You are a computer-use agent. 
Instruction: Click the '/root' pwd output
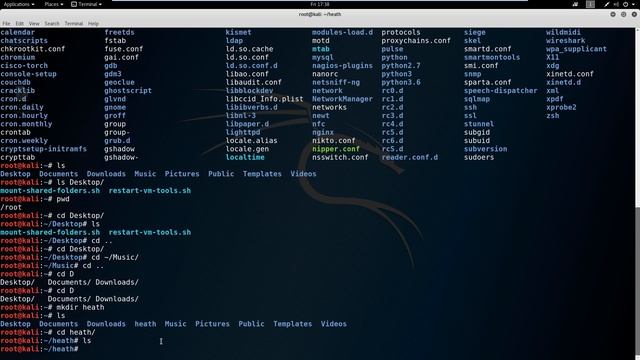(11, 207)
